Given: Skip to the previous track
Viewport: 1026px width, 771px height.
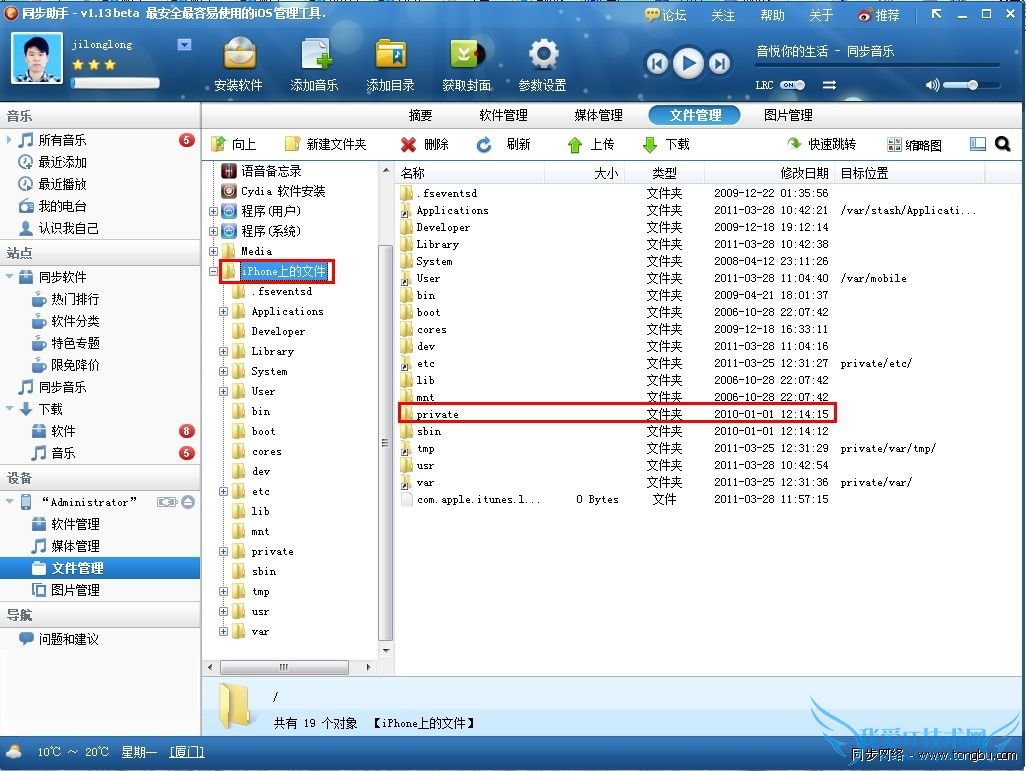Looking at the screenshot, I should (x=658, y=63).
